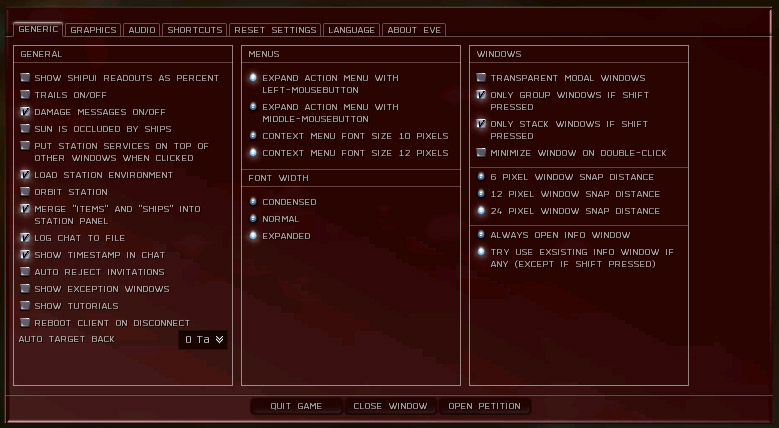Image resolution: width=779 pixels, height=428 pixels.
Task: Check Minimize window on double-click
Action: point(481,152)
